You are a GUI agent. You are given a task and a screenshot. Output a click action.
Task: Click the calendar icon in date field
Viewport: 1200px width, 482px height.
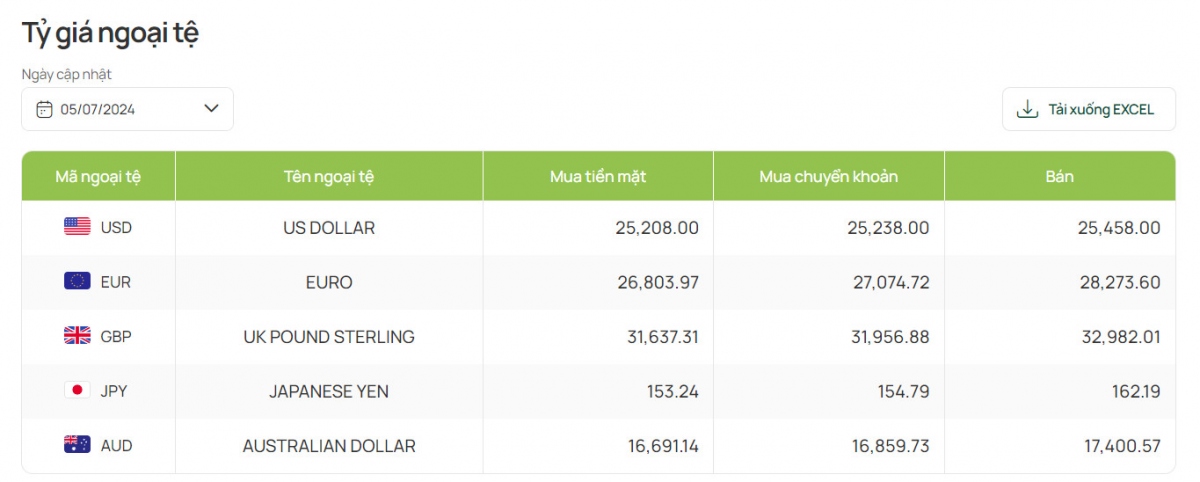[x=44, y=109]
